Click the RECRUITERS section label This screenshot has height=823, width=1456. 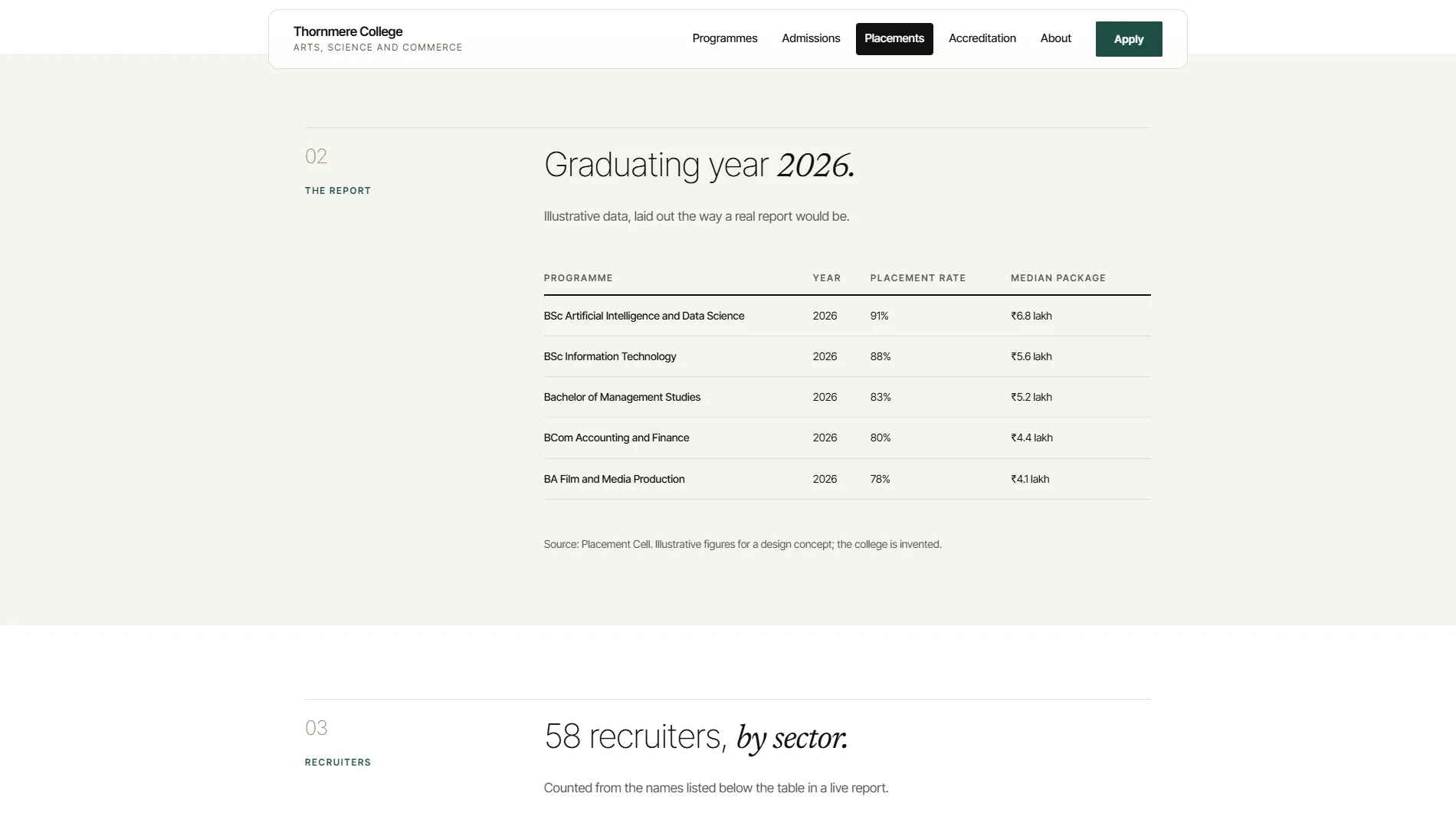pos(337,762)
